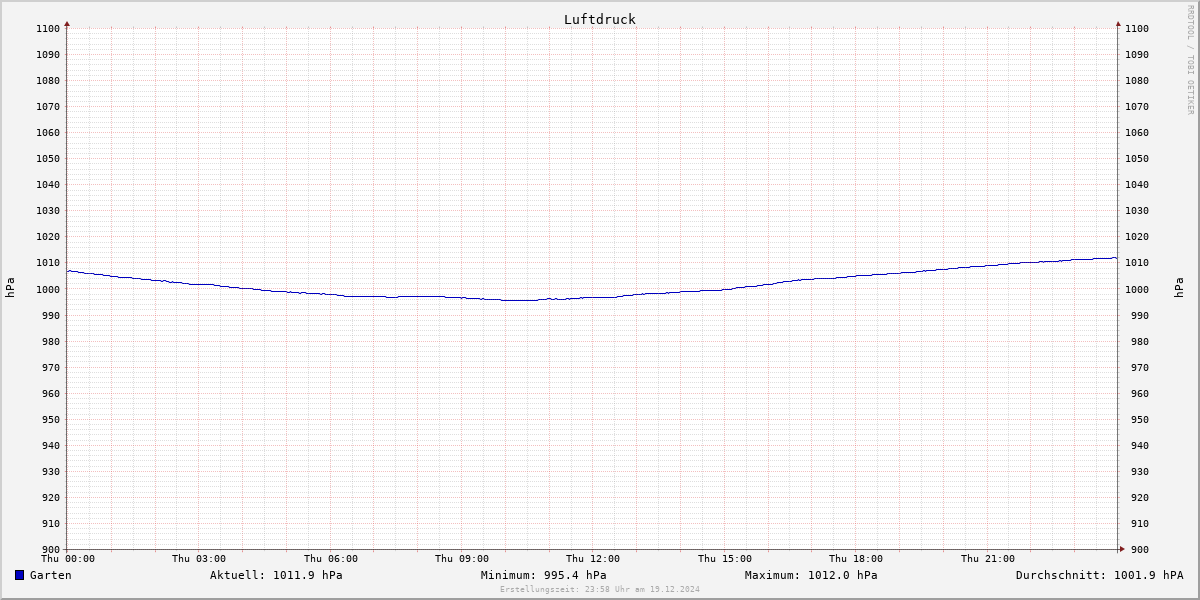
Task: Select the Durchschnitt: 1001.9 hPA value
Action: (1099, 575)
